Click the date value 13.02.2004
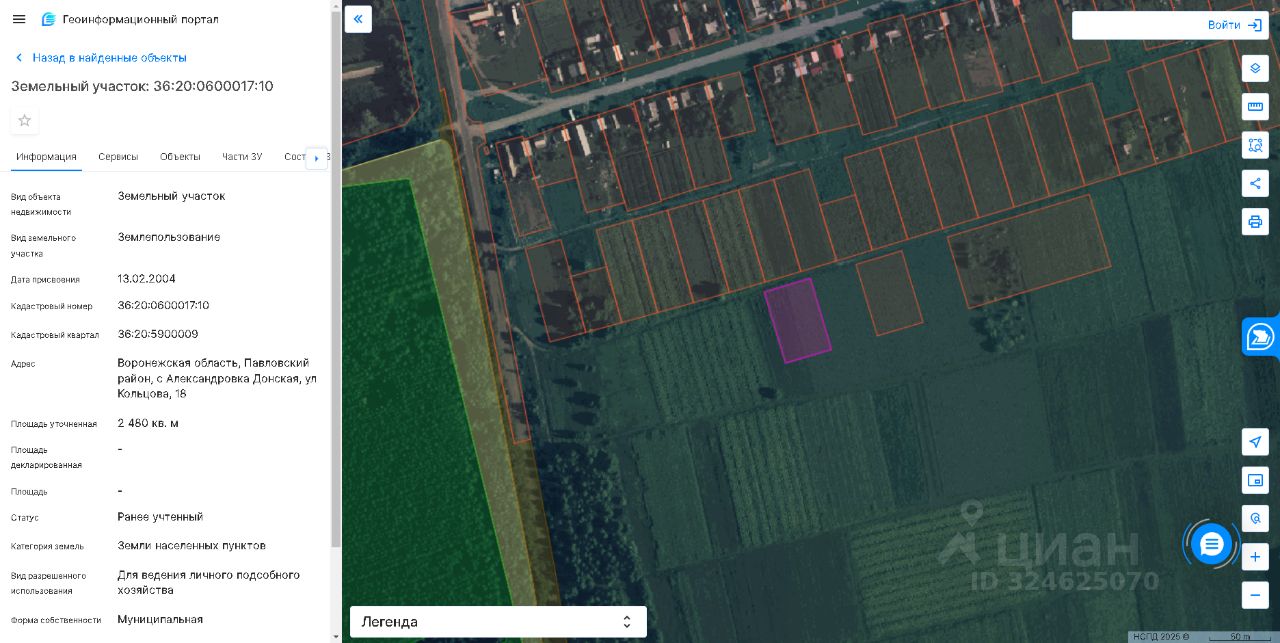Image resolution: width=1280 pixels, height=643 pixels. coord(146,279)
